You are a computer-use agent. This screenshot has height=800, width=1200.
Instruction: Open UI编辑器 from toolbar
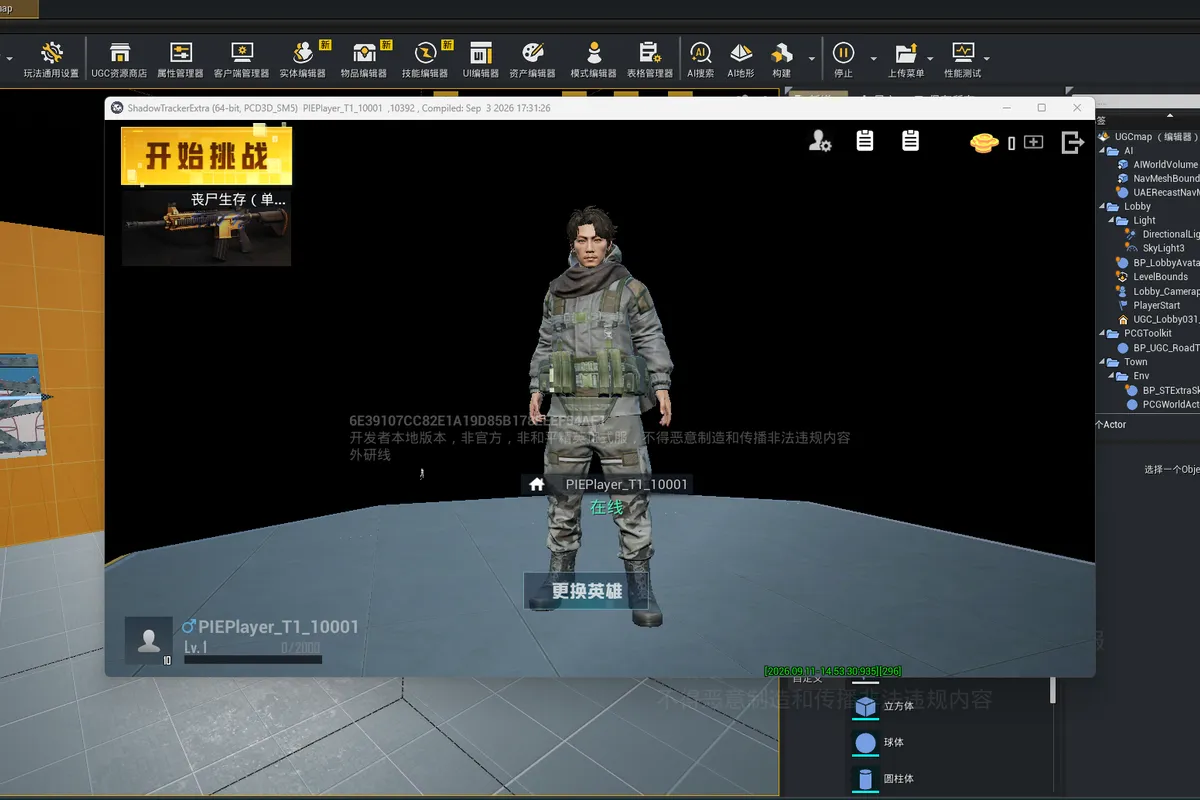481,60
